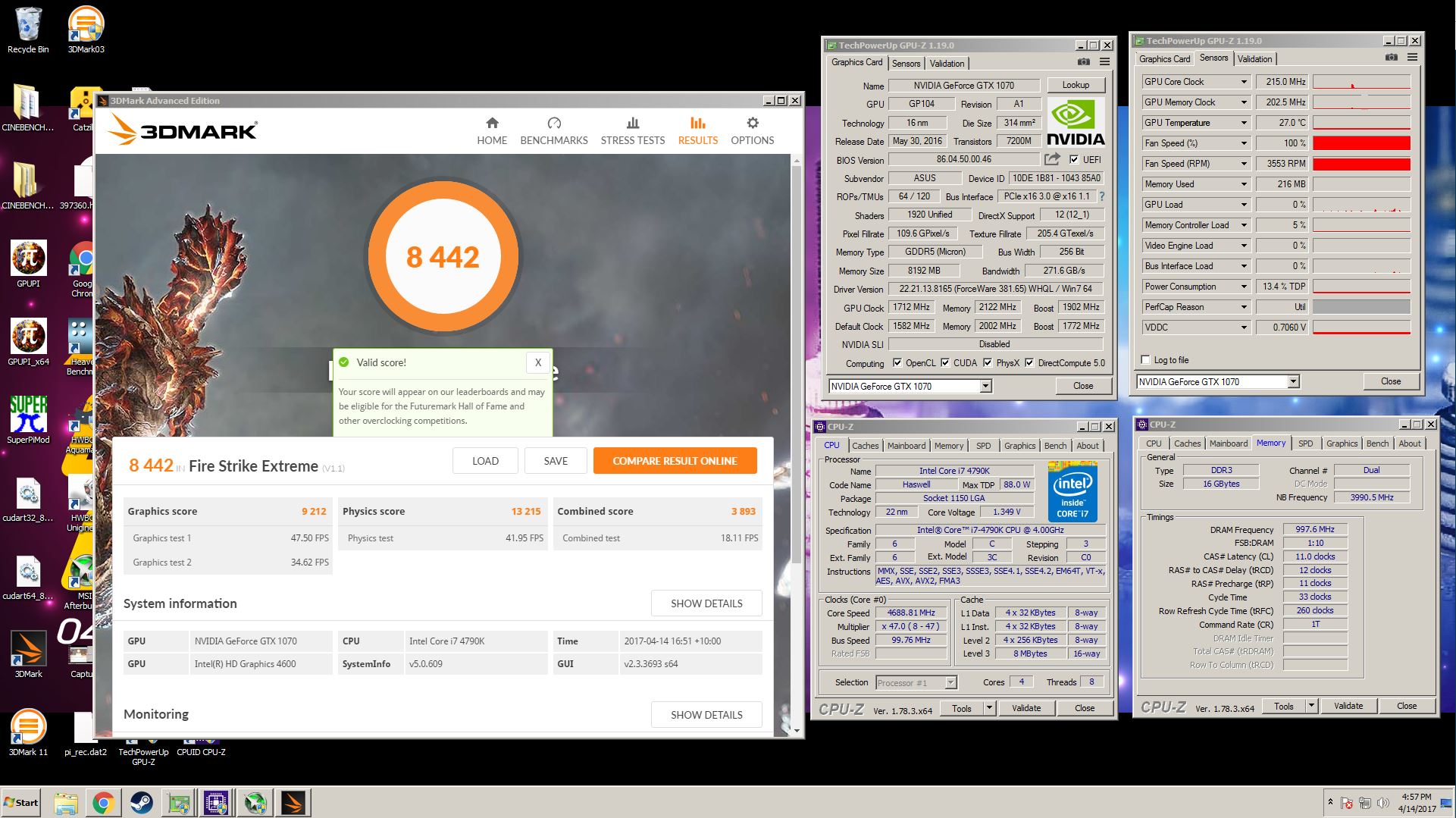This screenshot has width=1456, height=818.
Task: Open the Options gear icon in 3DMark
Action: (x=753, y=123)
